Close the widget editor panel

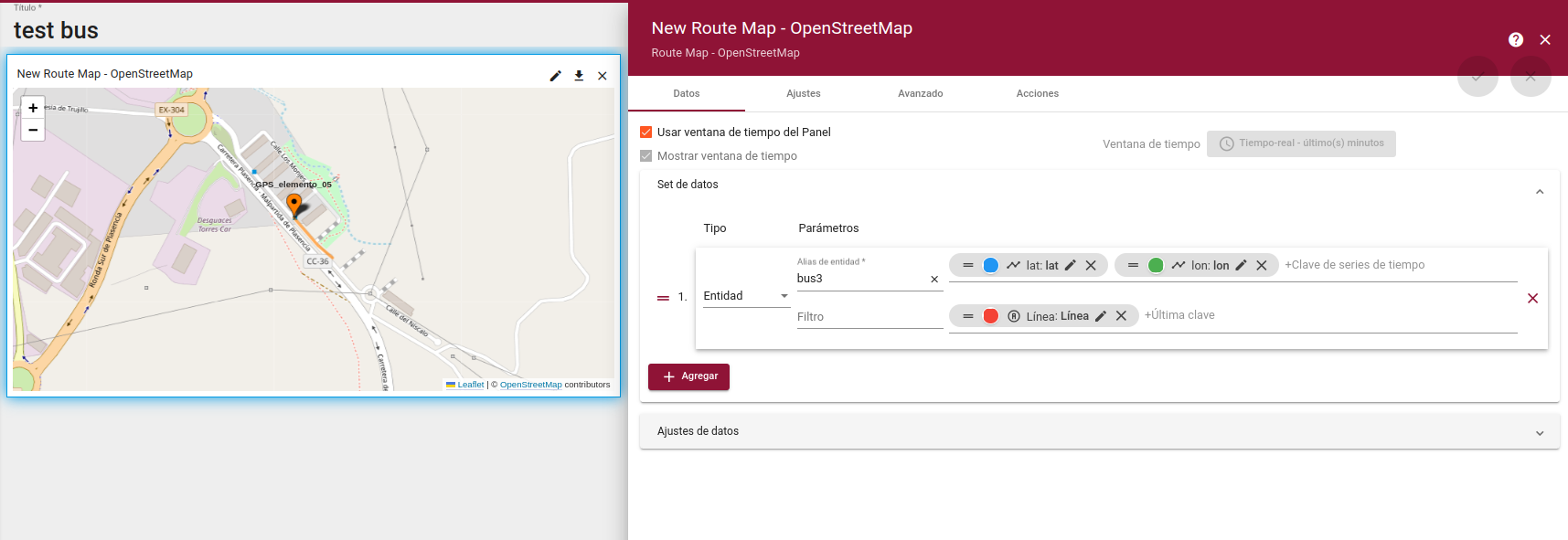tap(1545, 39)
